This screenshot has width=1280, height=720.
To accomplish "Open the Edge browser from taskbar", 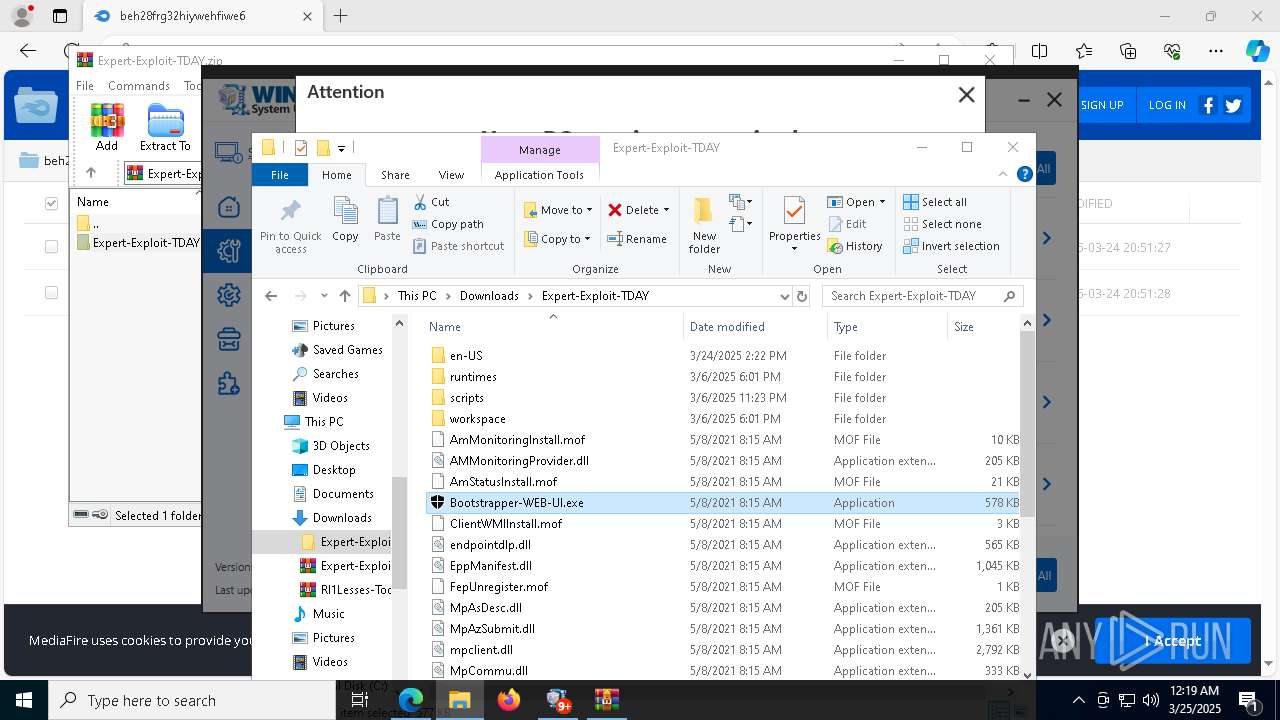I will tap(411, 700).
